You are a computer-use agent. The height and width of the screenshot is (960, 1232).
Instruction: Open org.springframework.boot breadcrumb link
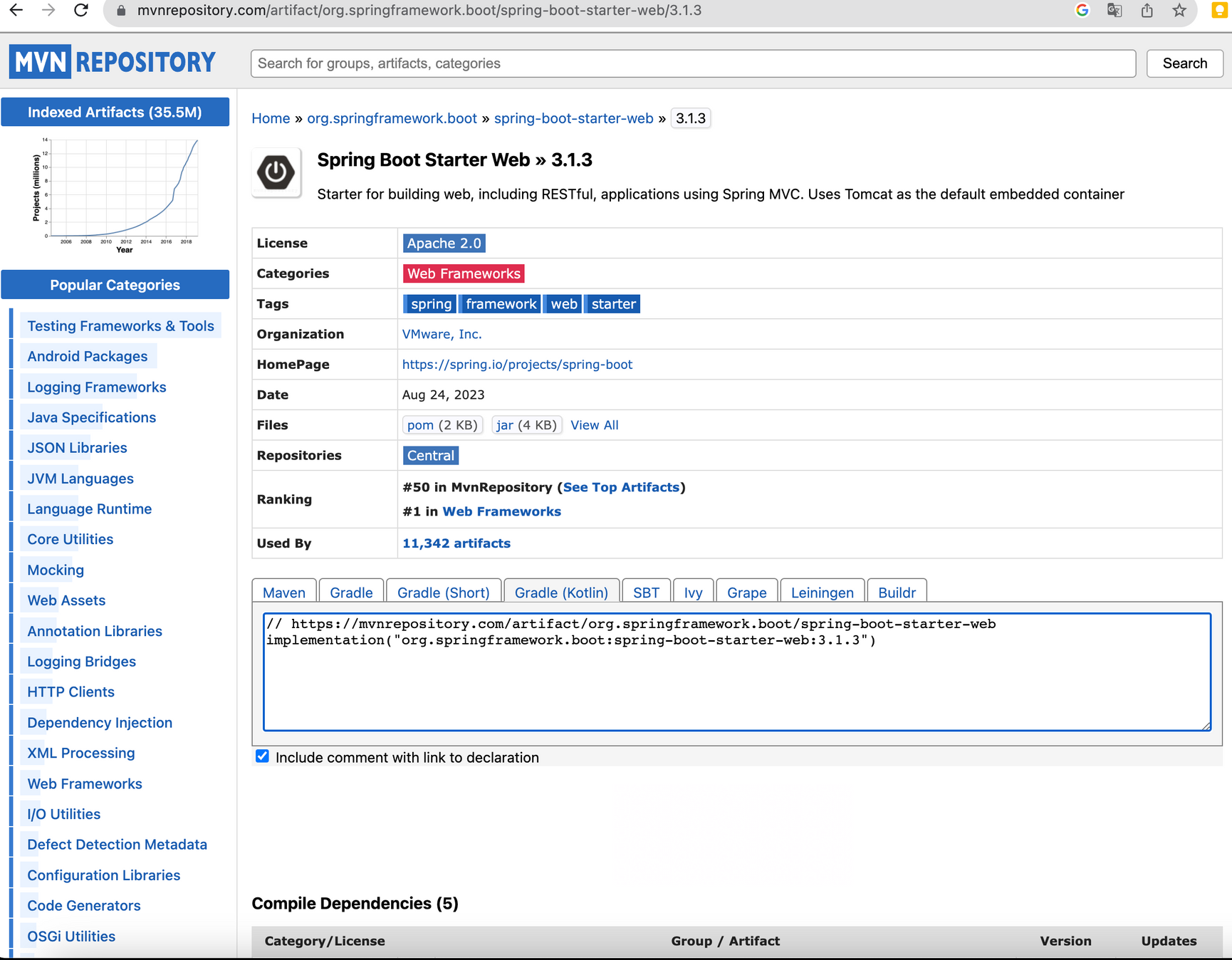pyautogui.click(x=392, y=118)
